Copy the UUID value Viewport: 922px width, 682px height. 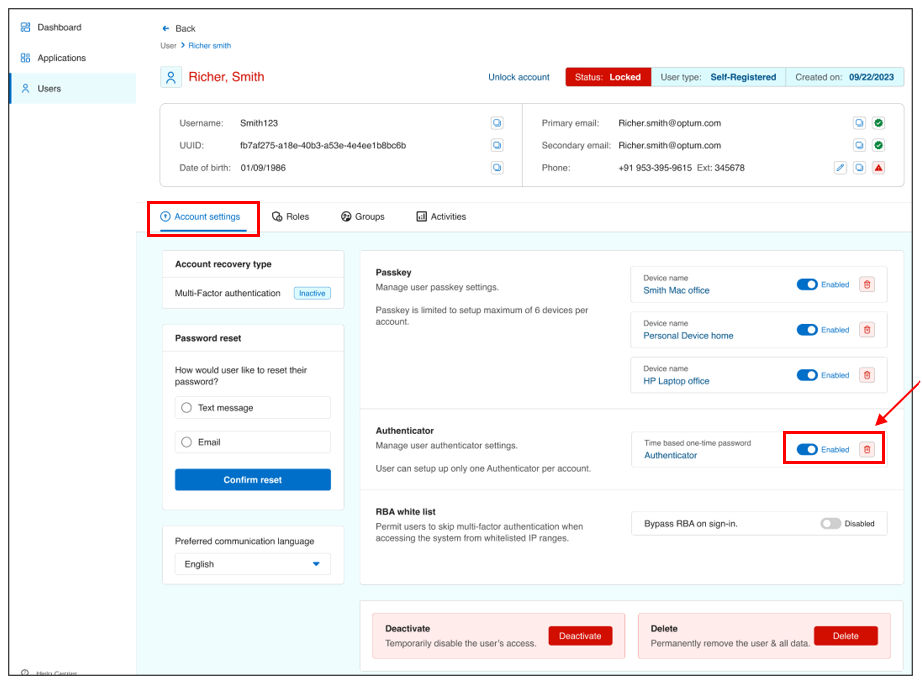497,145
